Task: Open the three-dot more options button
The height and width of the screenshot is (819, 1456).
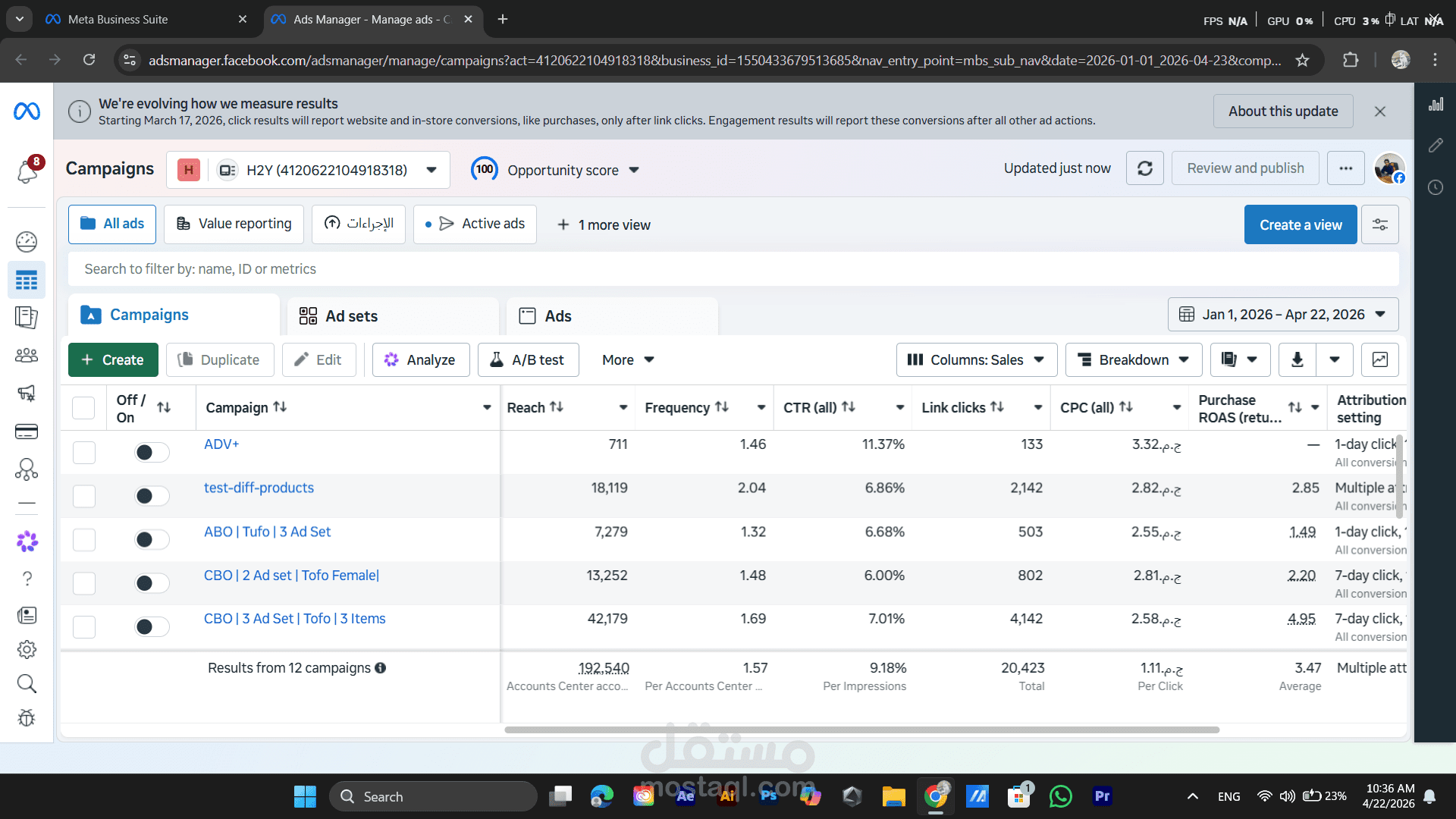Action: tap(1346, 168)
